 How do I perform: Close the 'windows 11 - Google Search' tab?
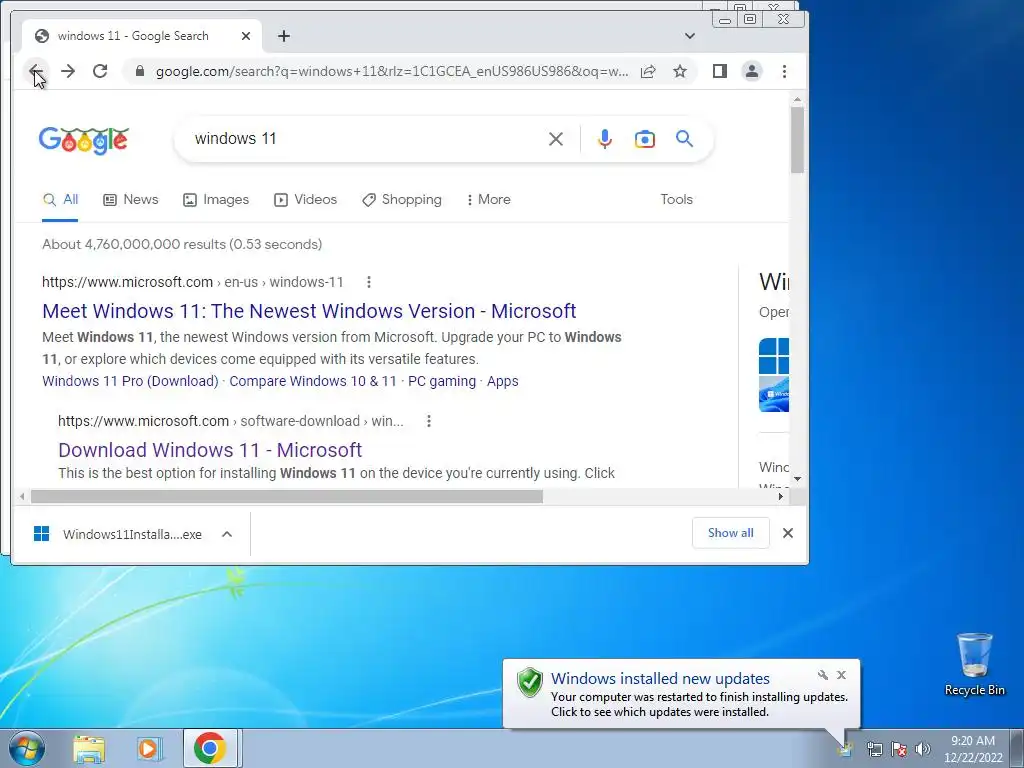click(x=246, y=36)
